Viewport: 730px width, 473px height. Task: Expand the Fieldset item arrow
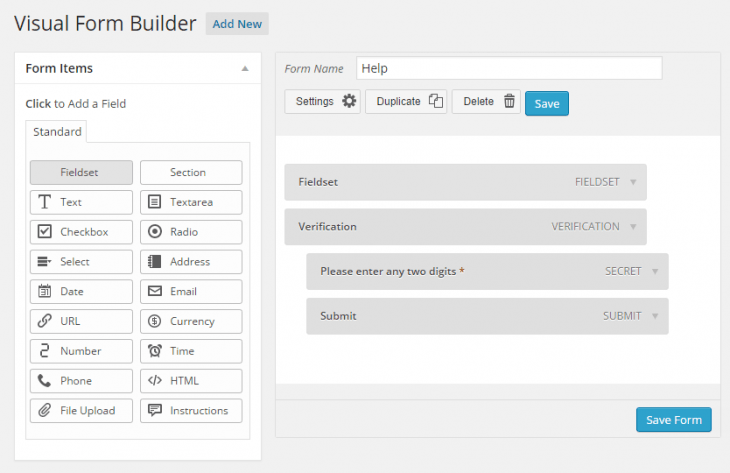(633, 182)
